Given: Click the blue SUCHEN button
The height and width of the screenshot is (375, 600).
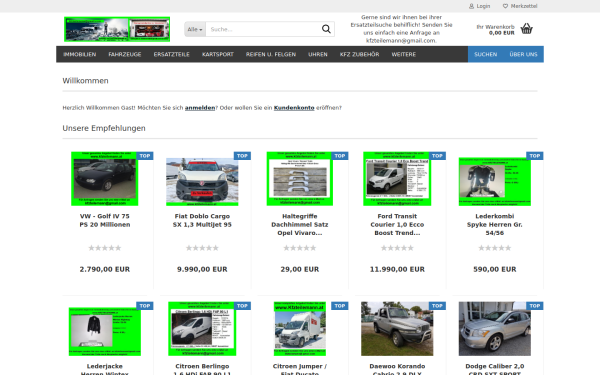Looking at the screenshot, I should 486,54.
